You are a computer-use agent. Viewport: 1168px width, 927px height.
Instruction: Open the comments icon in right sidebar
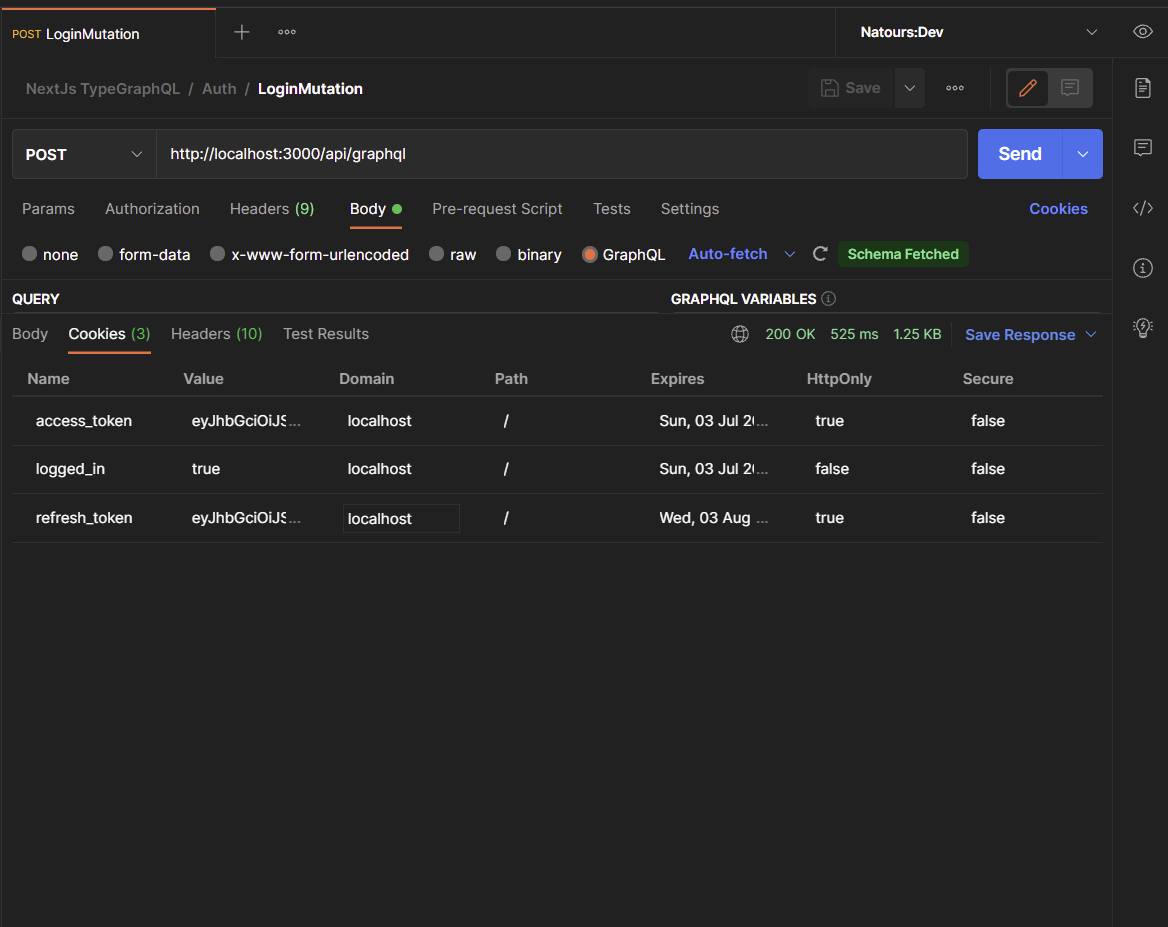coord(1143,148)
